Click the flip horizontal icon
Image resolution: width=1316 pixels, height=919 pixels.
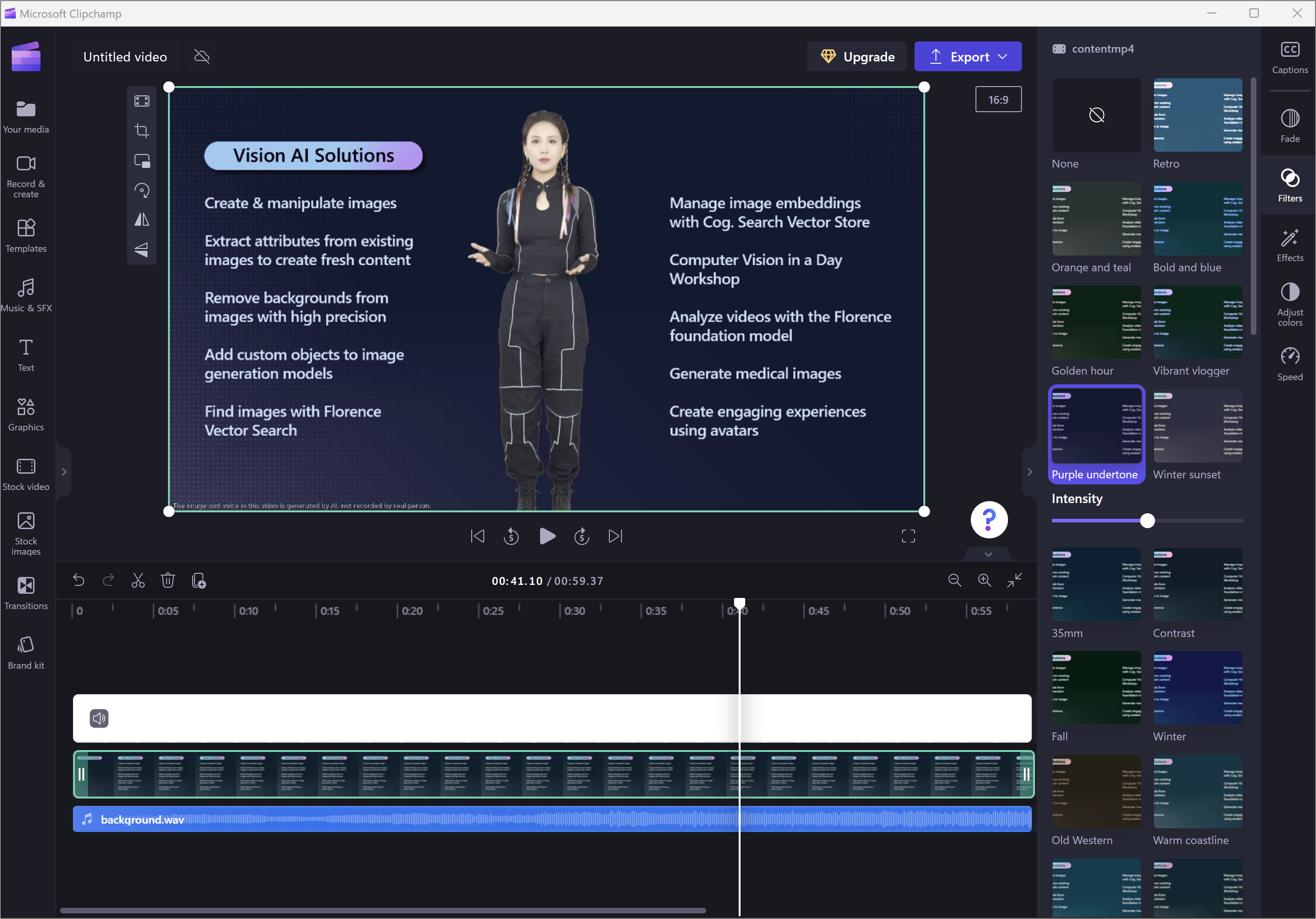click(141, 220)
